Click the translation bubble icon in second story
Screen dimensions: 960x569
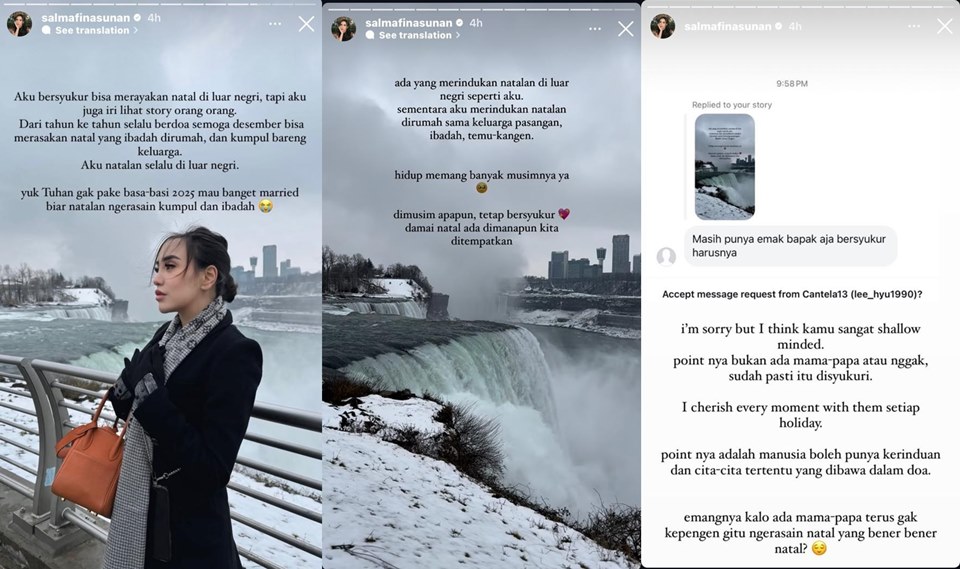point(370,35)
